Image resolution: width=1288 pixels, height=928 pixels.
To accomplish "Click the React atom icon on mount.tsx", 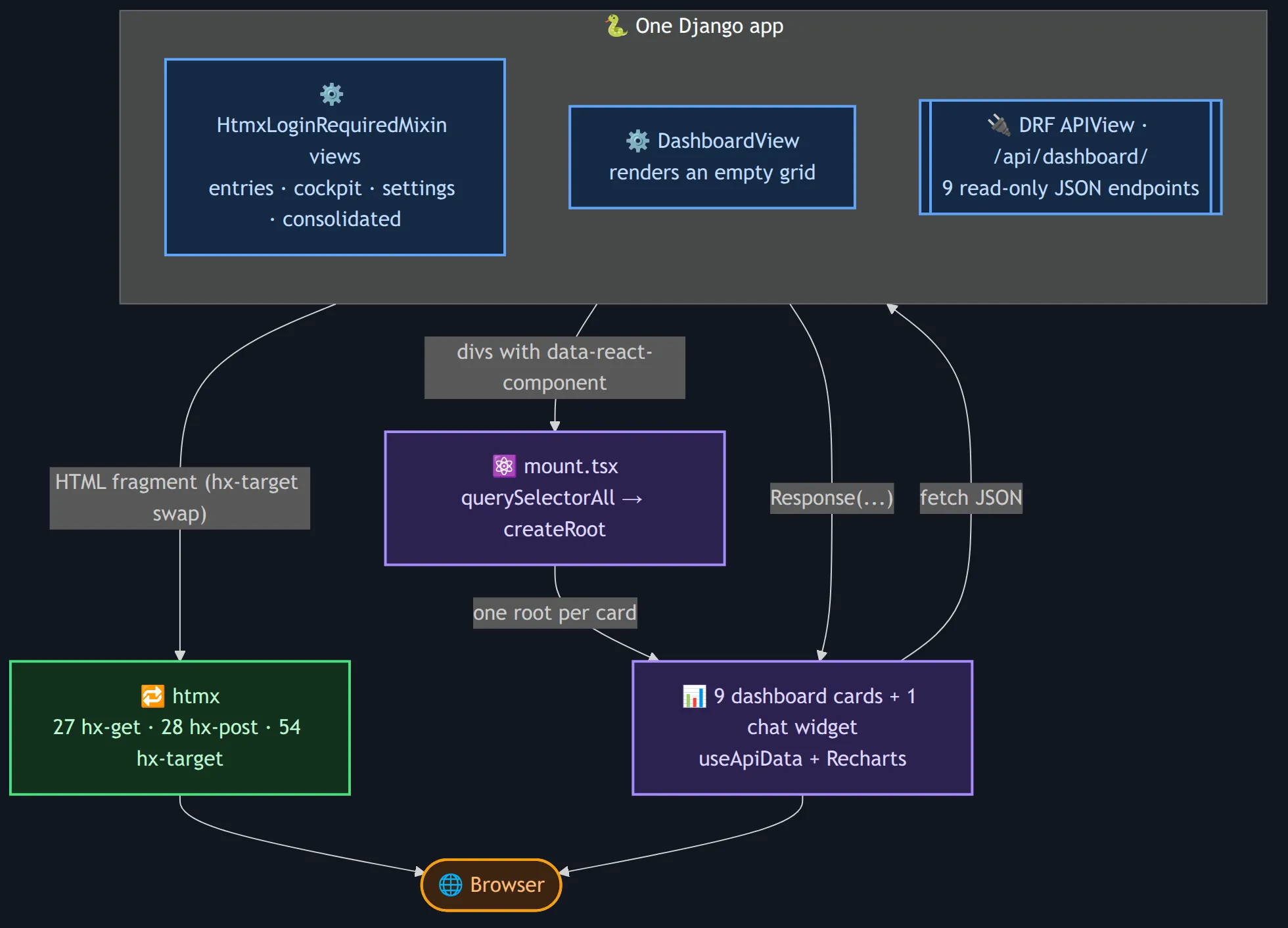I will click(504, 466).
